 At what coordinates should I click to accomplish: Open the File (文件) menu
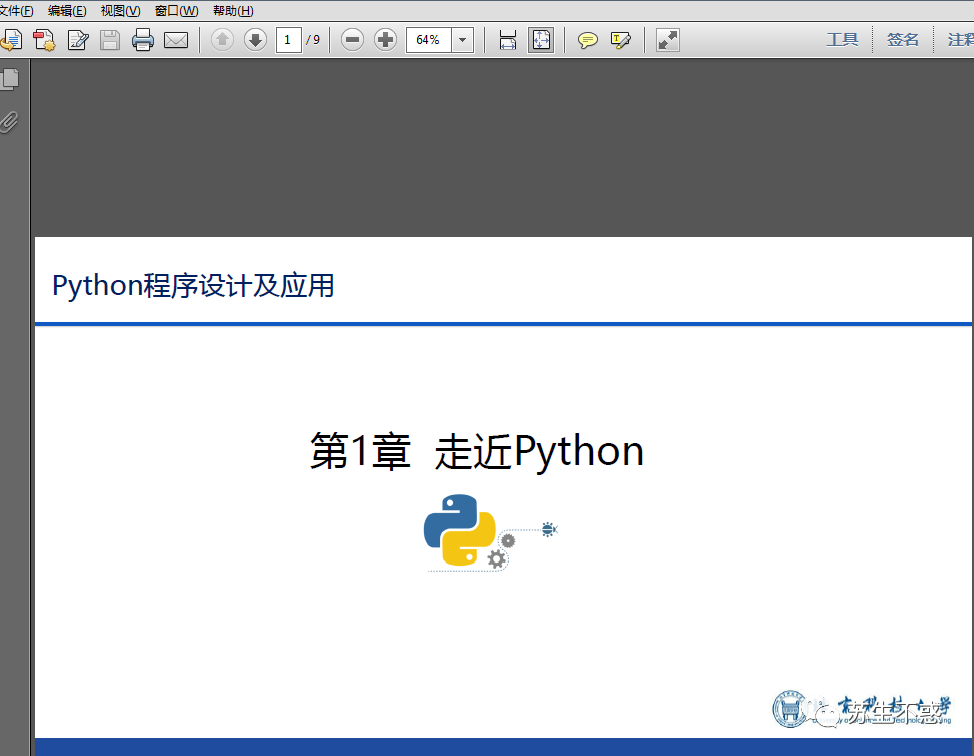[16, 11]
